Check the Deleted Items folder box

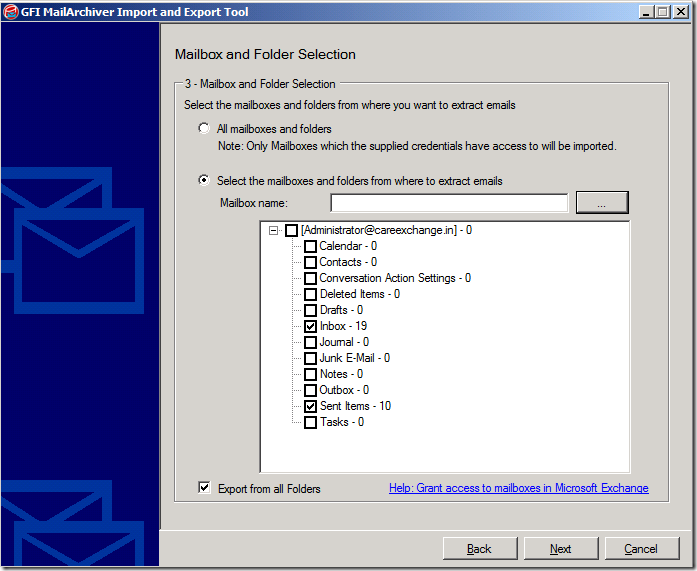click(x=310, y=294)
